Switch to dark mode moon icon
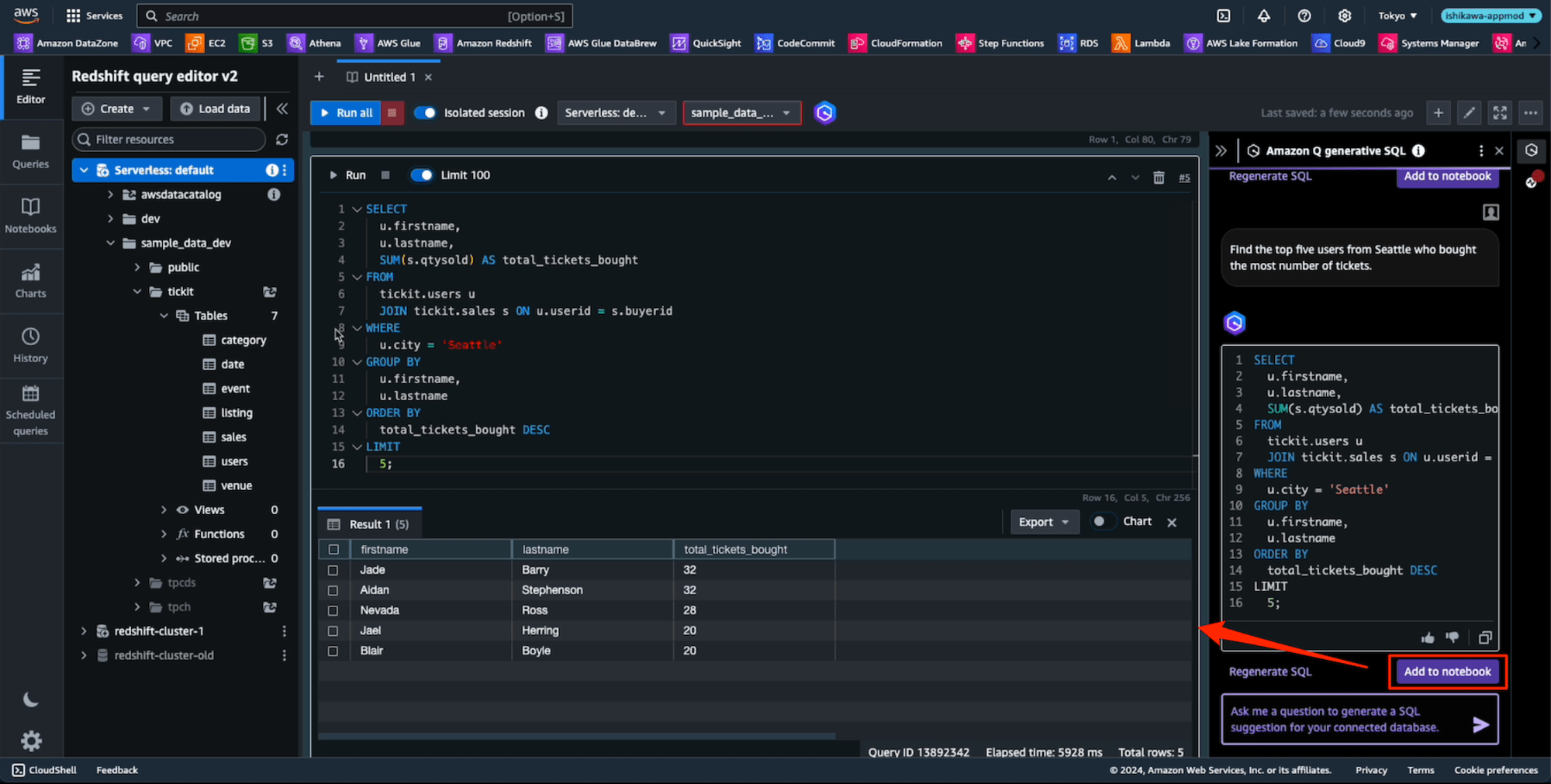Viewport: 1551px width, 784px height. [x=30, y=699]
